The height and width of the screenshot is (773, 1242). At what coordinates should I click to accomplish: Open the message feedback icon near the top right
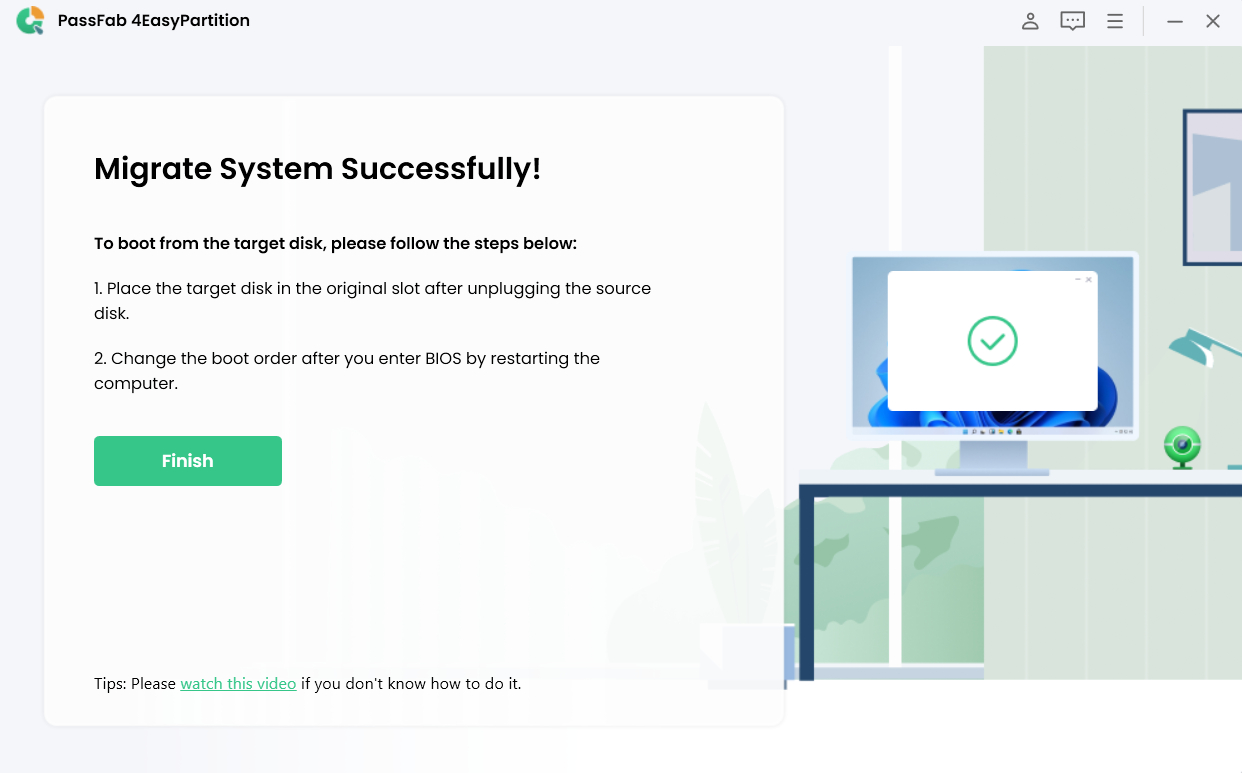tap(1072, 20)
